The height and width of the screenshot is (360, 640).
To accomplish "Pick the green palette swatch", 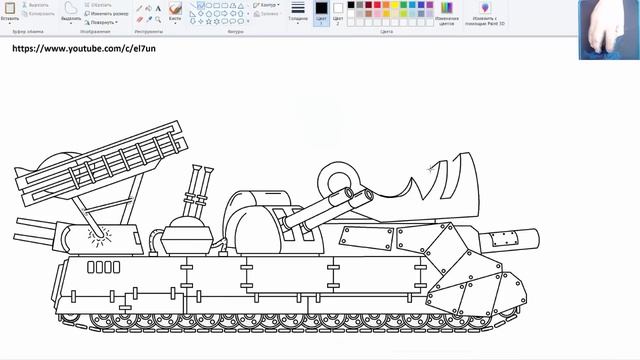I will [404, 5].
